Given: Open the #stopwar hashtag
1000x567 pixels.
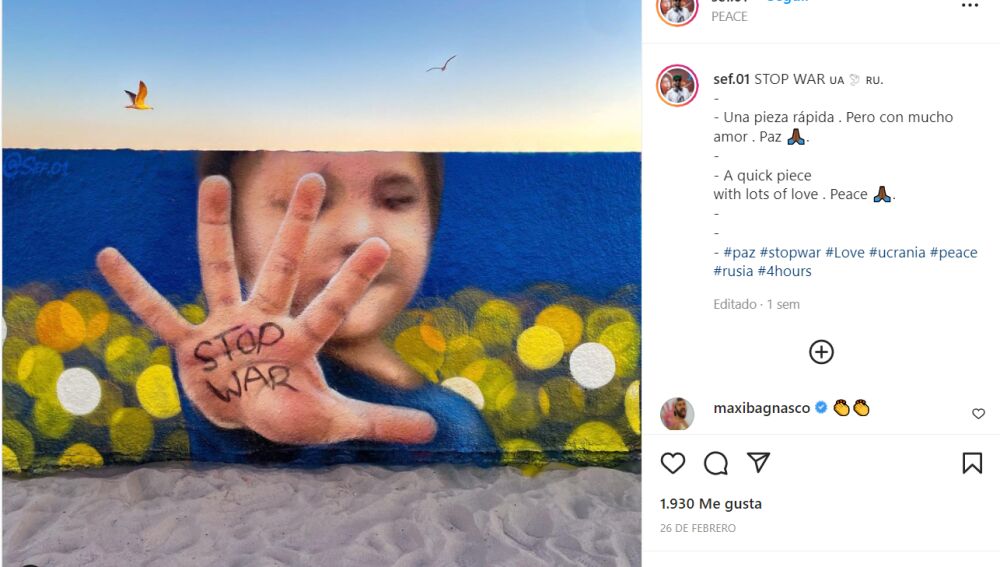Looking at the screenshot, I should pyautogui.click(x=790, y=253).
